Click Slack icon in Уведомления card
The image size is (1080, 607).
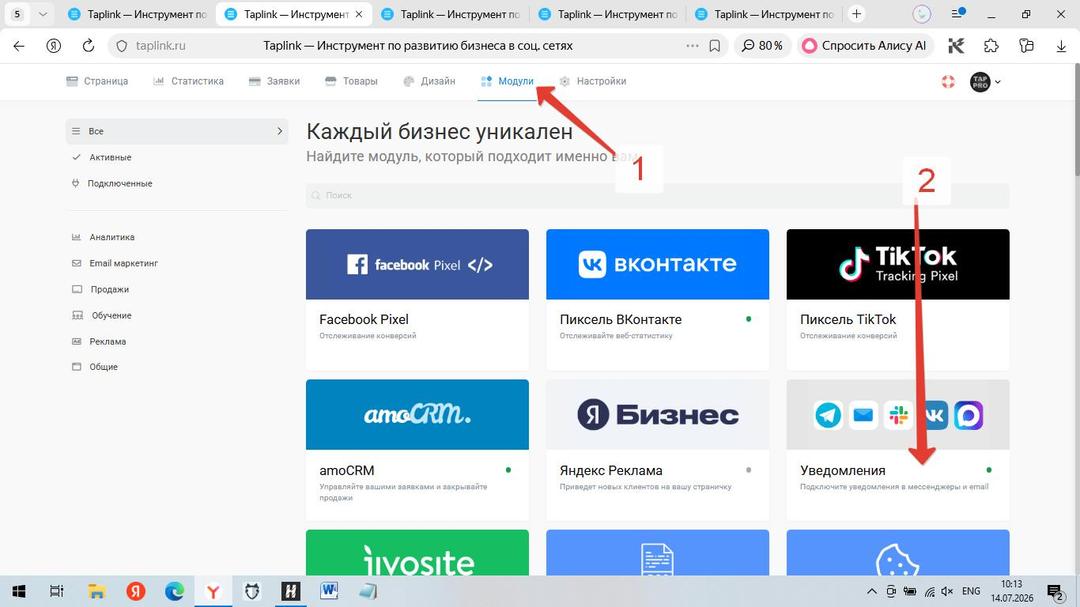coord(898,415)
